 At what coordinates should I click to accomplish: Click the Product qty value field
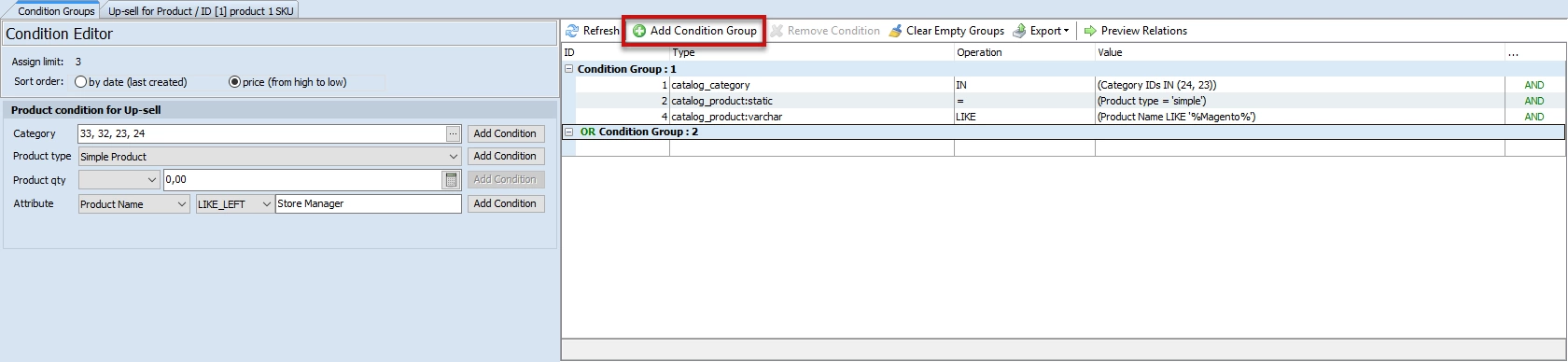[x=301, y=179]
